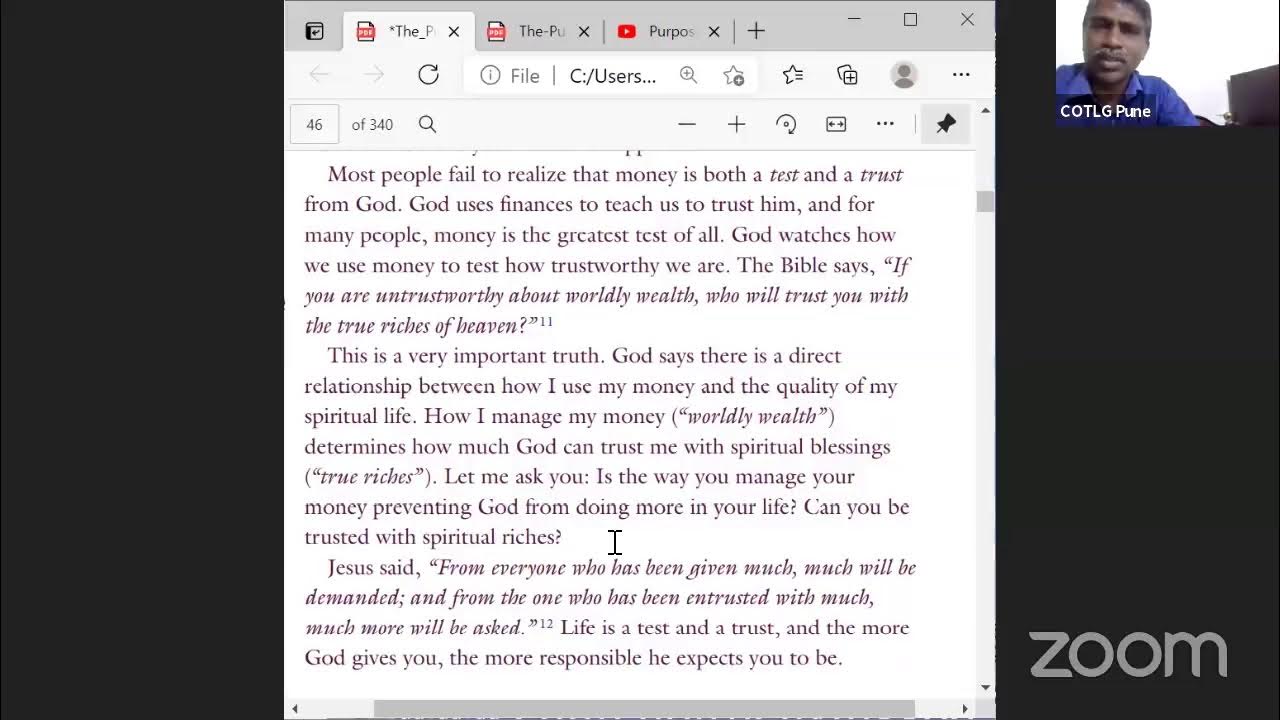Click scroll up arrow of PDF
Viewport: 1280px width, 720px height.
point(986,110)
